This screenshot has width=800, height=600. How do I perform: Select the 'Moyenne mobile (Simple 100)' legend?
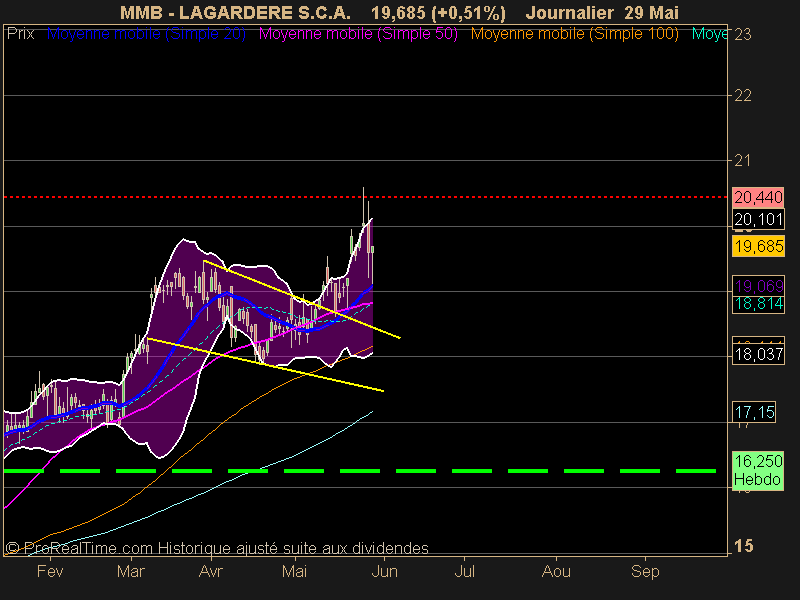coord(575,34)
